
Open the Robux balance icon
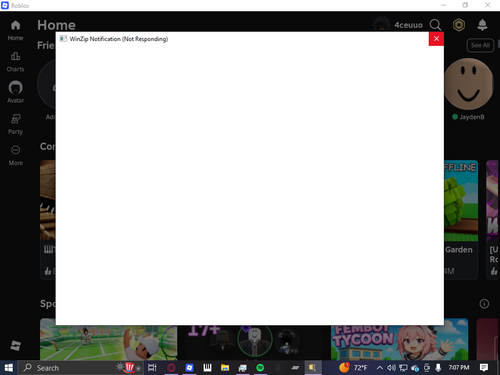point(459,25)
